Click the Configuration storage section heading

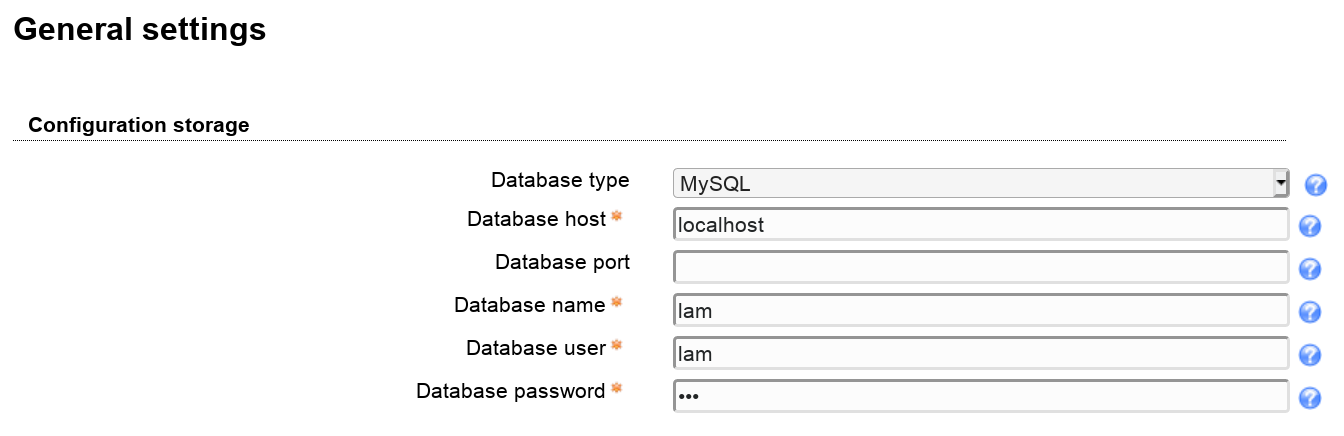[139, 125]
